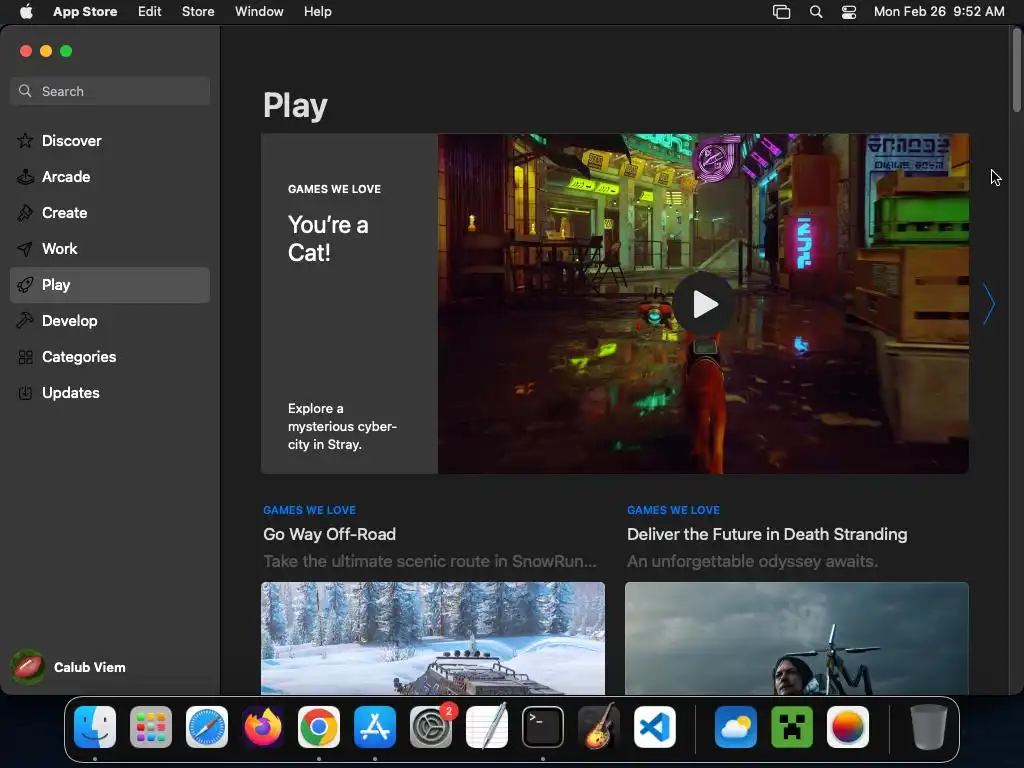Open the You're a Cat! story
The height and width of the screenshot is (768, 1024).
pos(349,304)
